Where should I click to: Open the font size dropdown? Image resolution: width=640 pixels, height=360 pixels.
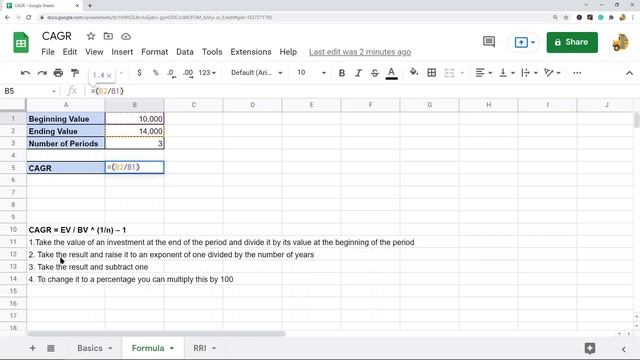[x=311, y=73]
